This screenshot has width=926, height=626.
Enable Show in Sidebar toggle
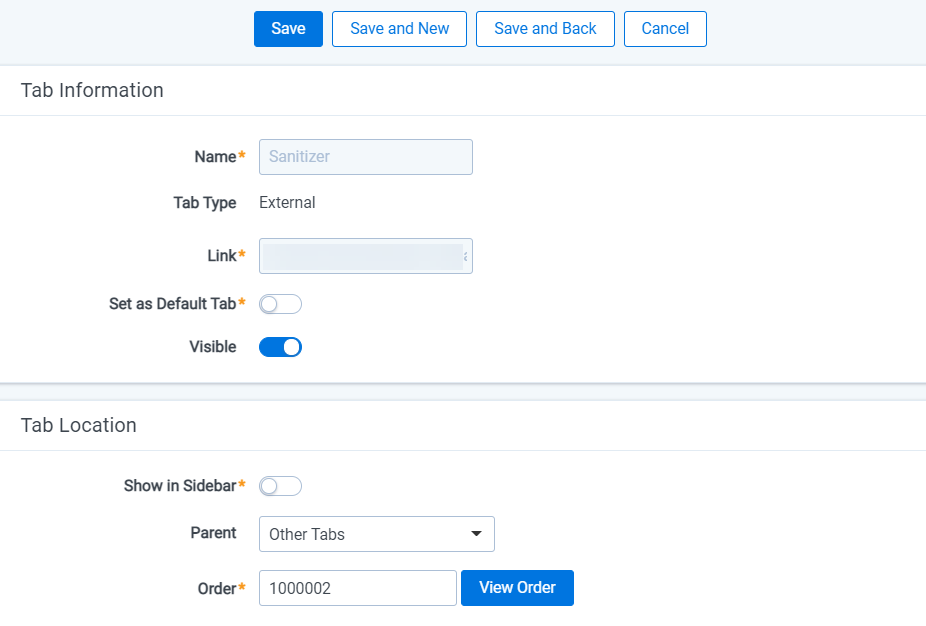click(281, 486)
